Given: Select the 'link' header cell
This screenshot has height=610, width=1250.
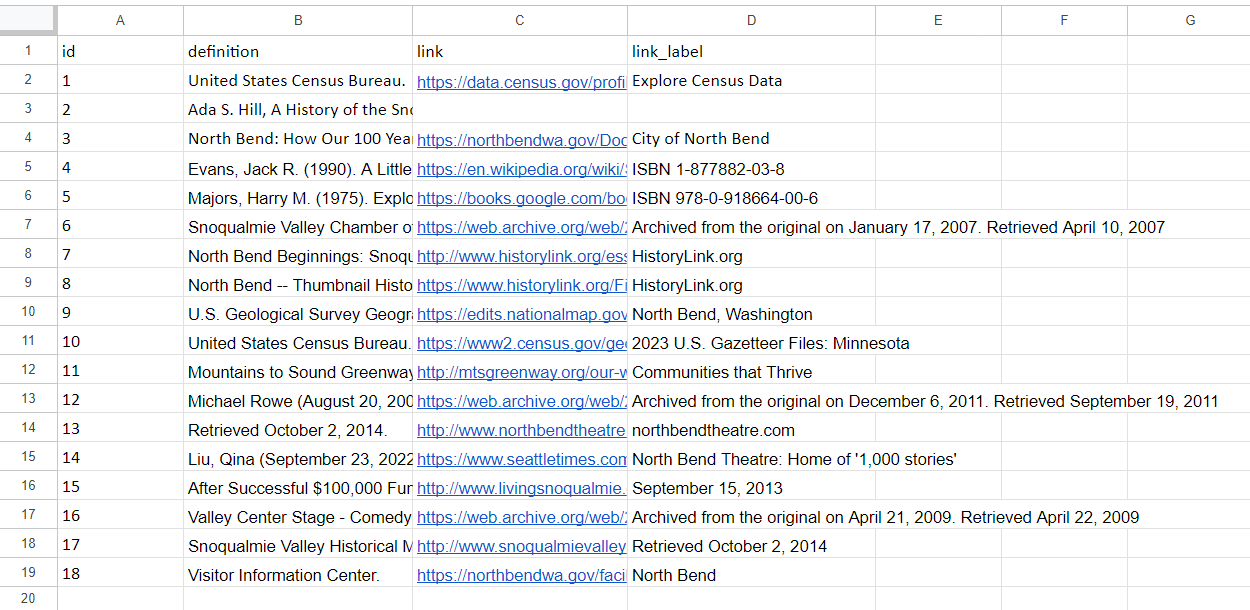Looking at the screenshot, I should click(520, 51).
